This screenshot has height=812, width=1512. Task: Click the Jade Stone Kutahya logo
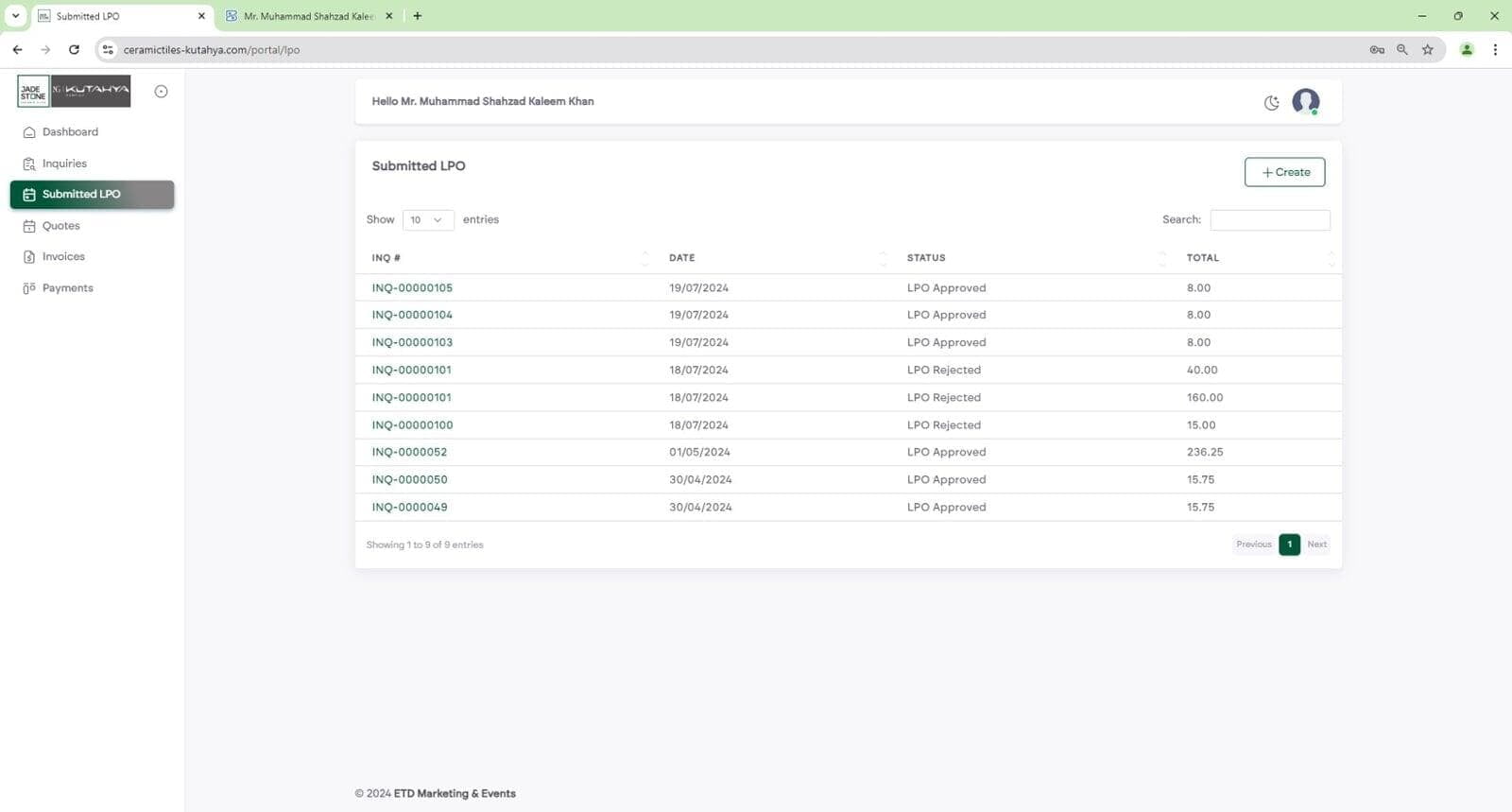[x=74, y=91]
